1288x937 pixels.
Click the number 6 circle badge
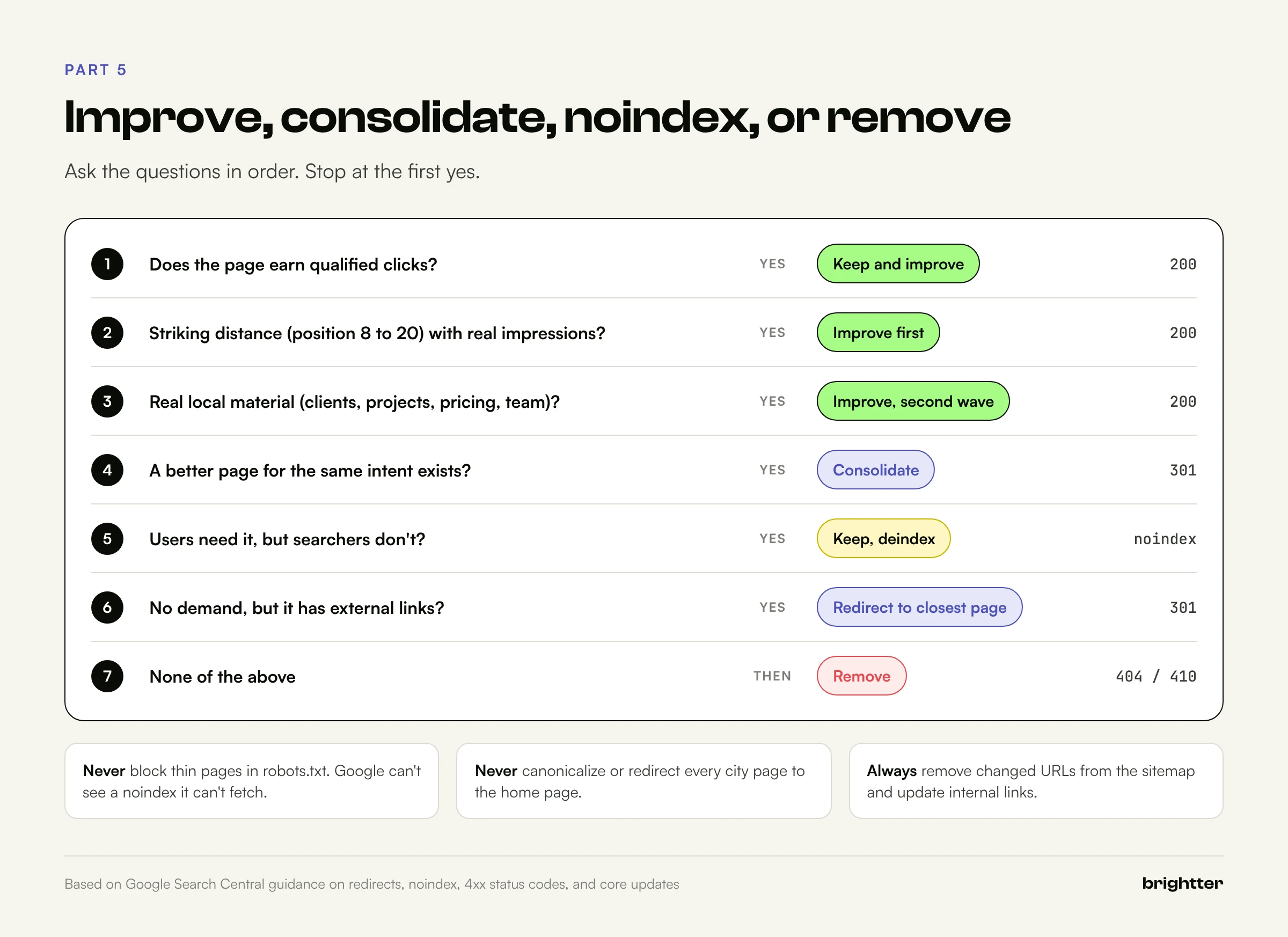[x=107, y=607]
